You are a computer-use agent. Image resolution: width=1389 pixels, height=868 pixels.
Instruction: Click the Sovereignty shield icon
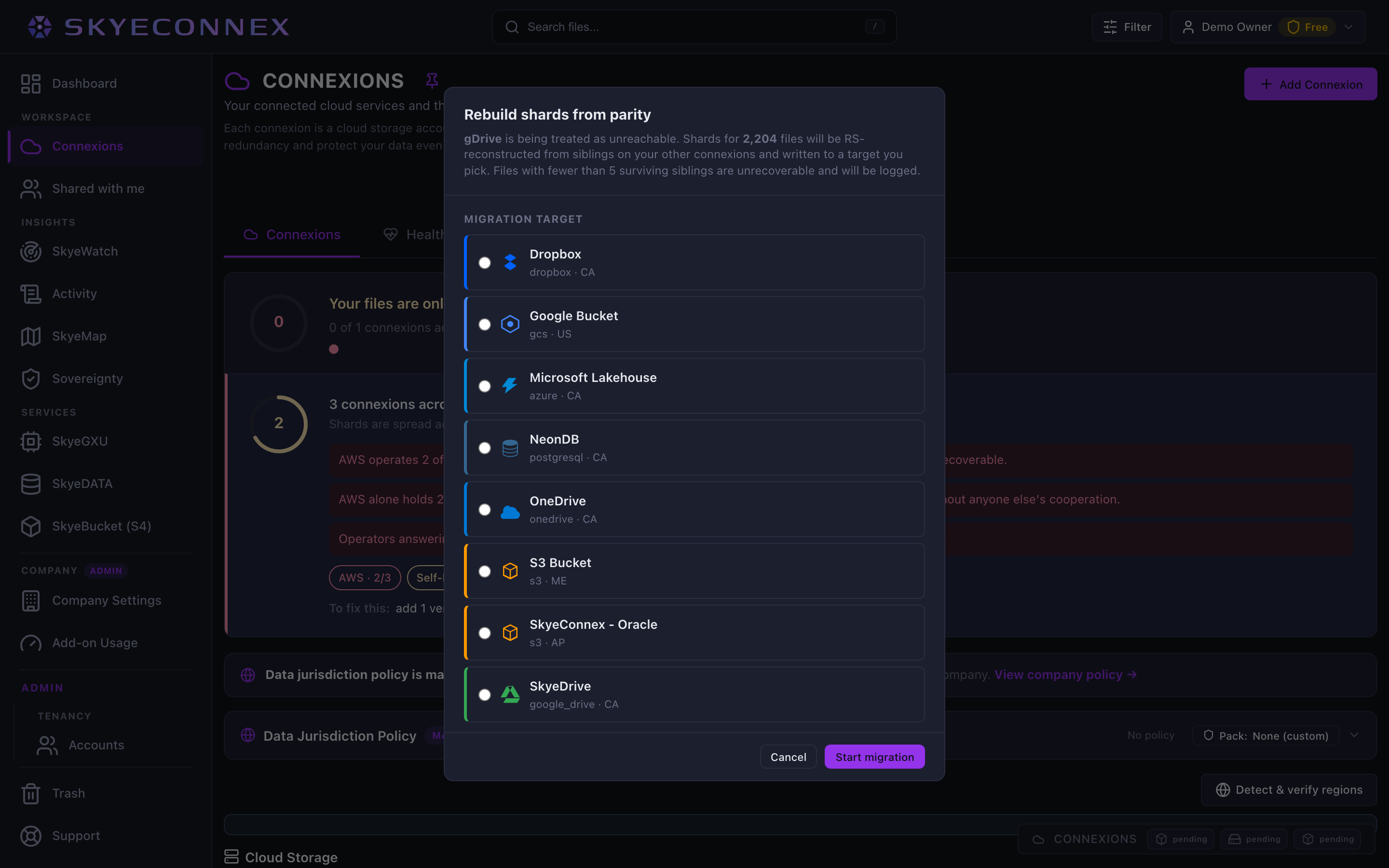pyautogui.click(x=31, y=379)
